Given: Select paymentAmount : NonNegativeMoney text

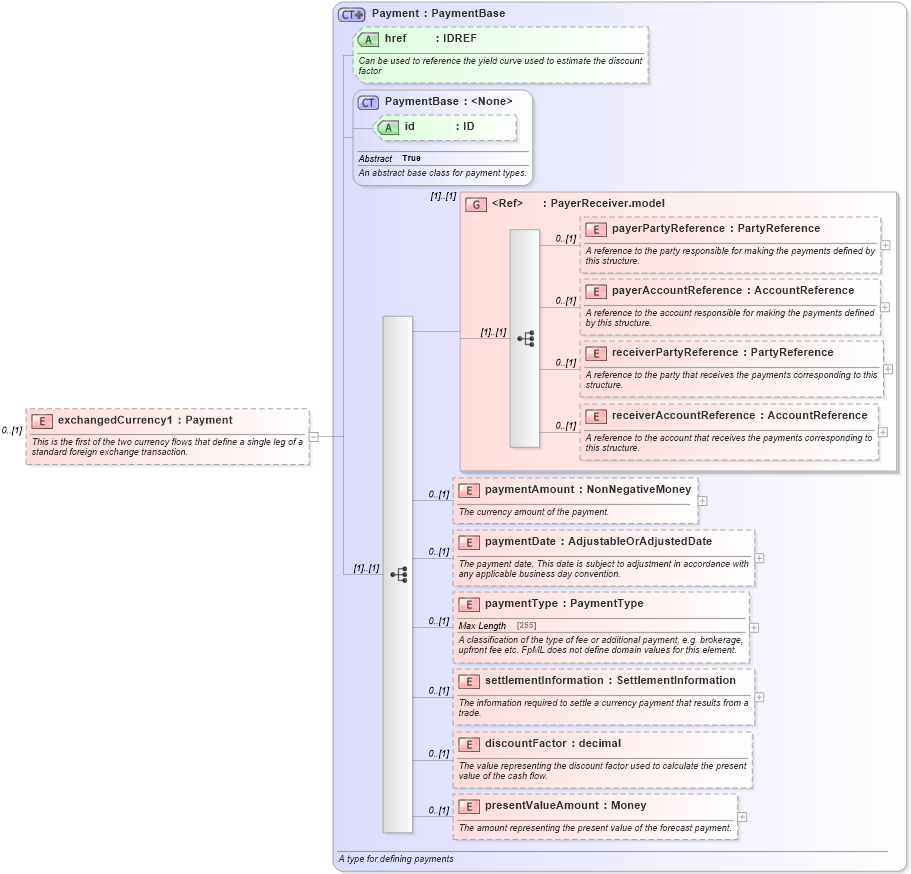Looking at the screenshot, I should (x=588, y=489).
